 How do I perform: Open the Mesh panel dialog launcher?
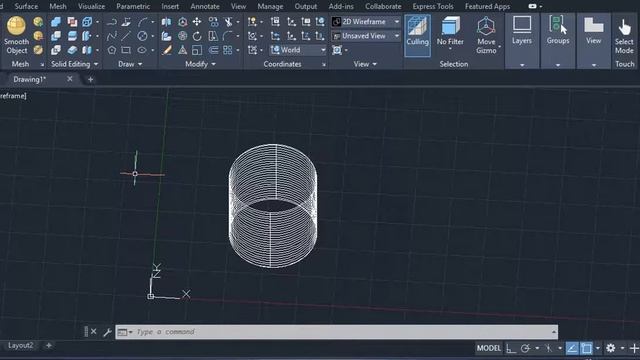(42, 64)
